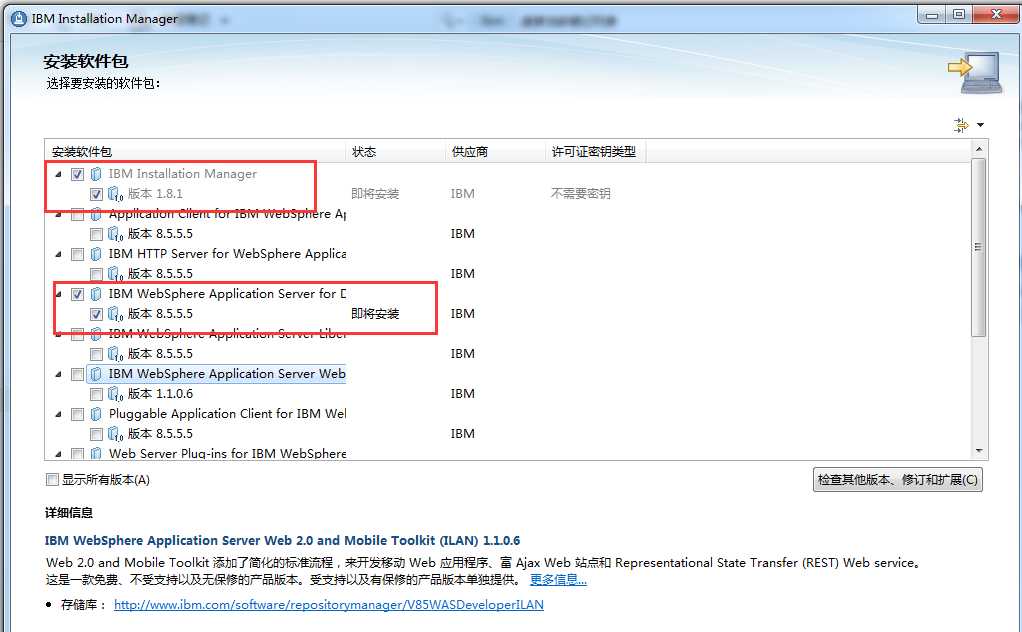Screen dimensions: 1022x632
Task: Click the tree view options toolbar icon
Action: [961, 125]
